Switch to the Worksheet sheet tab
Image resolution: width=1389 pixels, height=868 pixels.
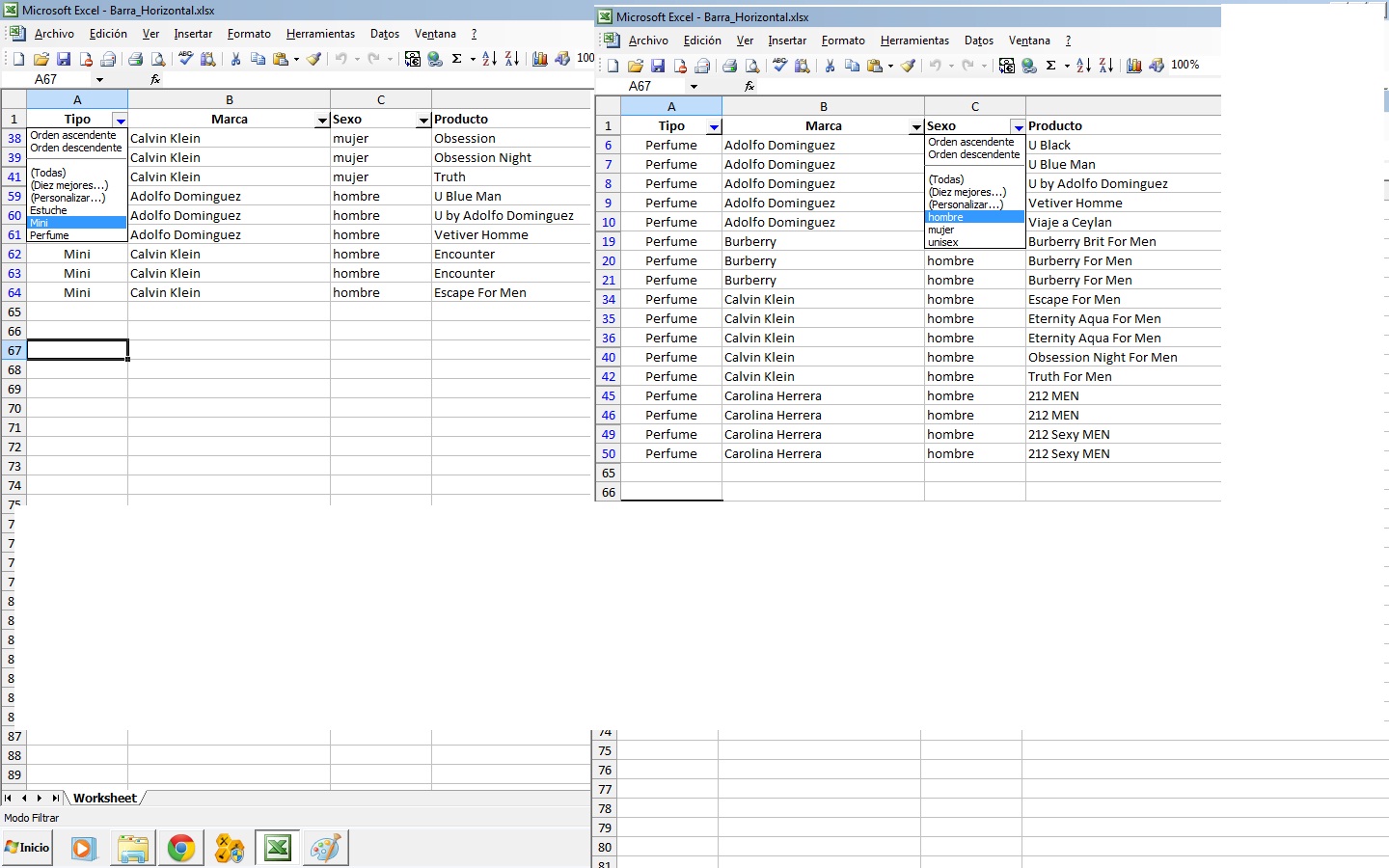point(104,798)
